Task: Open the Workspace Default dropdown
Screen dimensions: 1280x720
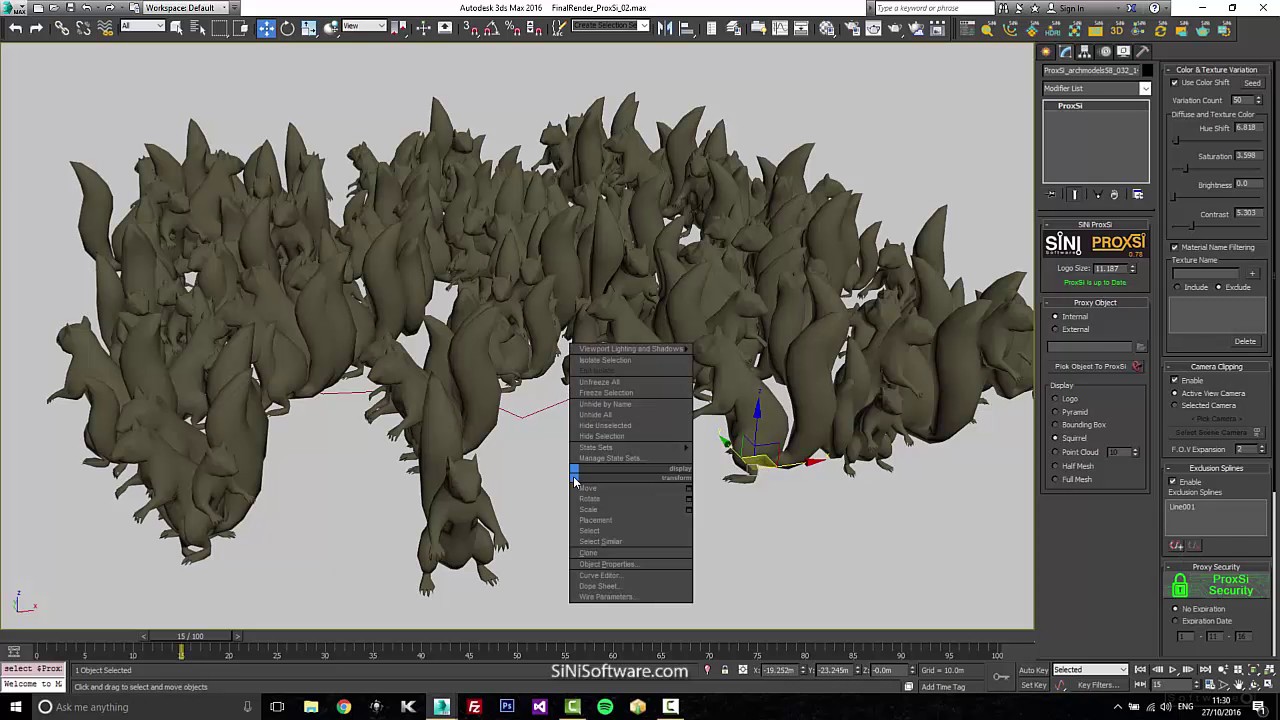Action: [187, 8]
